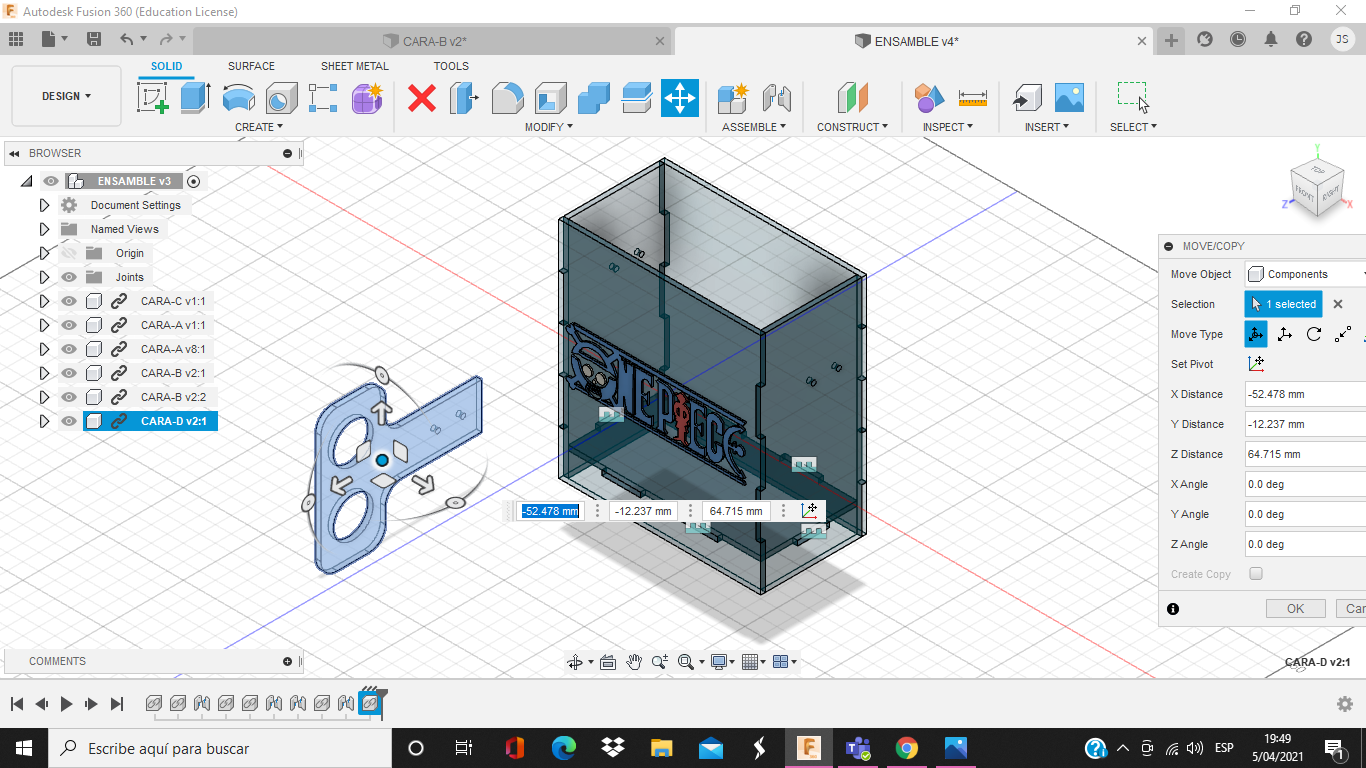Choose Translate move type
1366x768 pixels.
click(1285, 334)
